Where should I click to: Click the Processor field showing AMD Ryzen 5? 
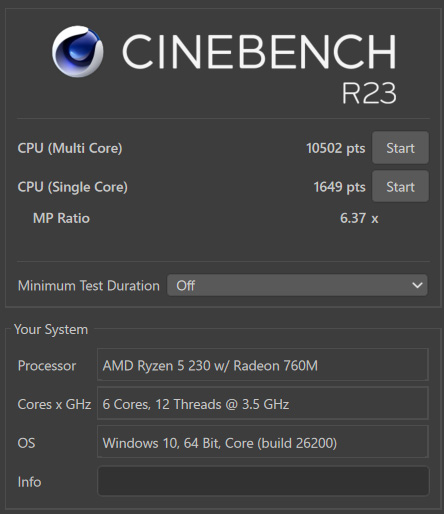pyautogui.click(x=263, y=365)
